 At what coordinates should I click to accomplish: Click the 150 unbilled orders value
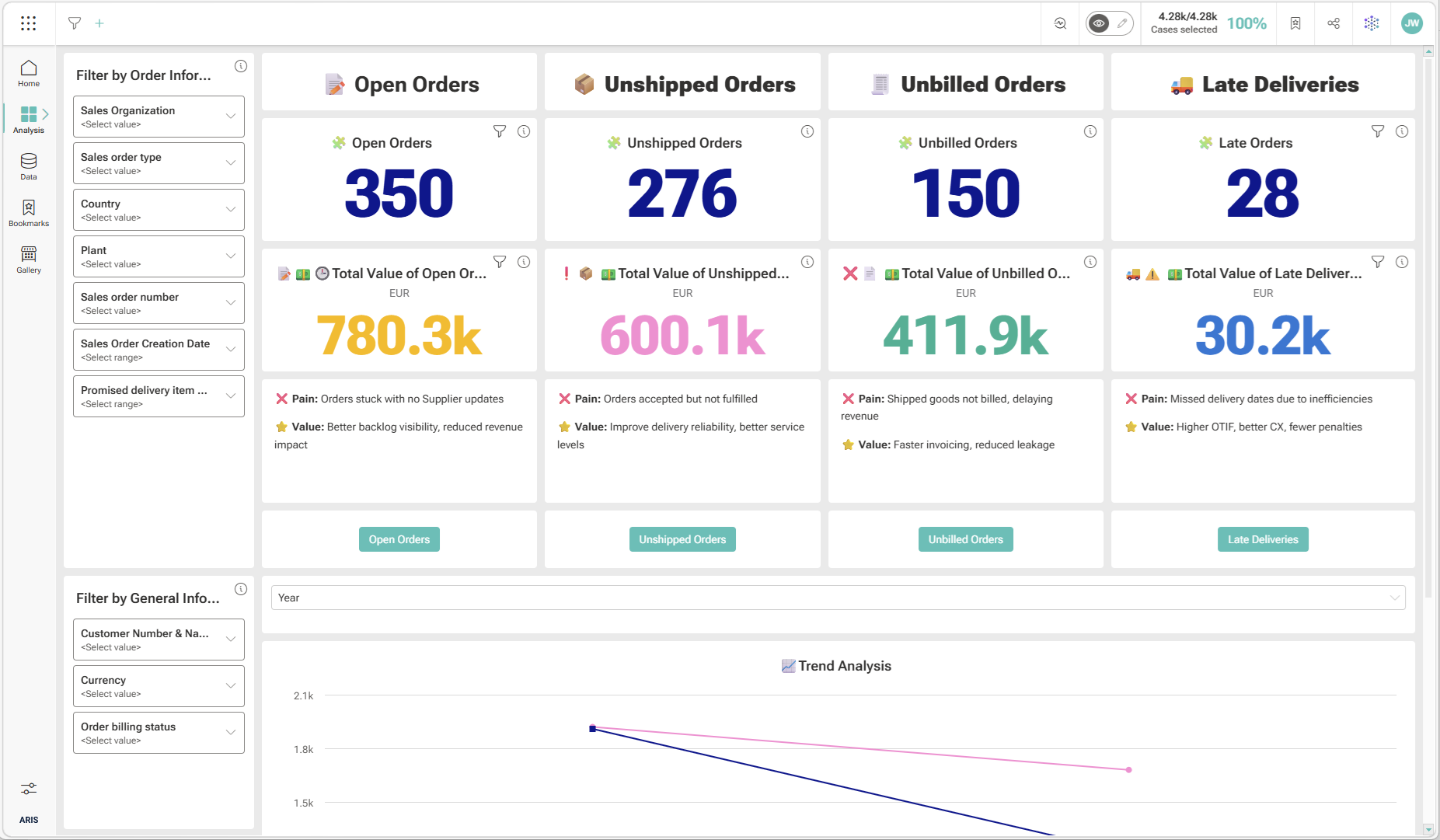tap(966, 193)
